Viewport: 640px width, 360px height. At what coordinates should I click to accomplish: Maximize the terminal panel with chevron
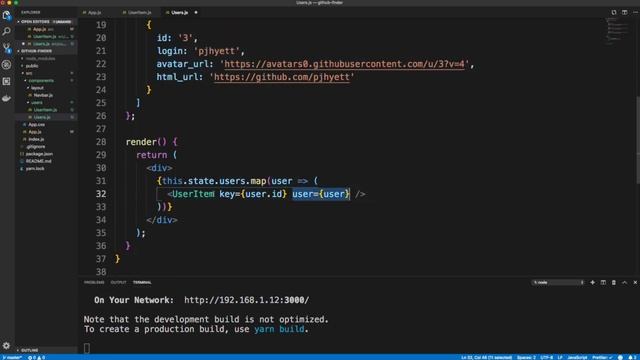pos(624,282)
